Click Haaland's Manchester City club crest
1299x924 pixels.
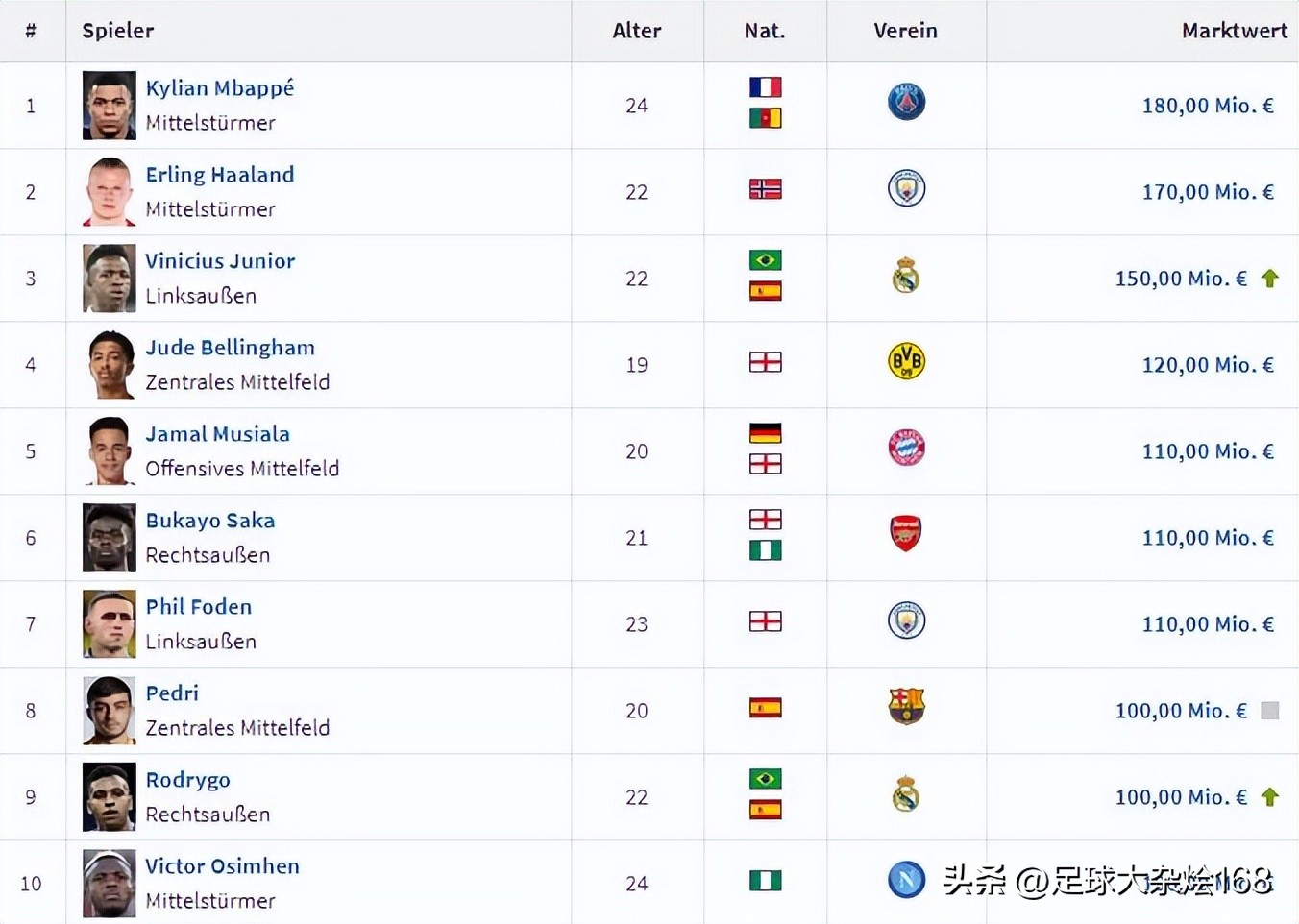click(906, 188)
